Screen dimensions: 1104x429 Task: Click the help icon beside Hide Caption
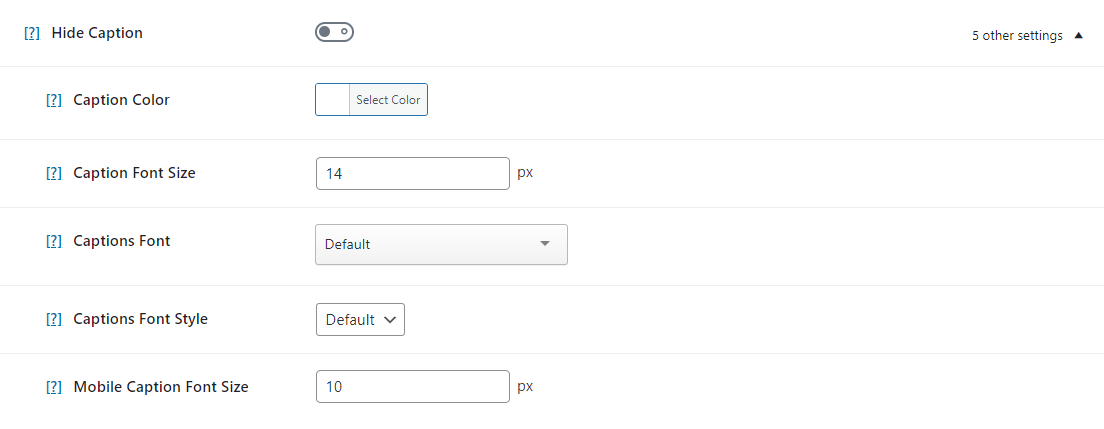[32, 33]
